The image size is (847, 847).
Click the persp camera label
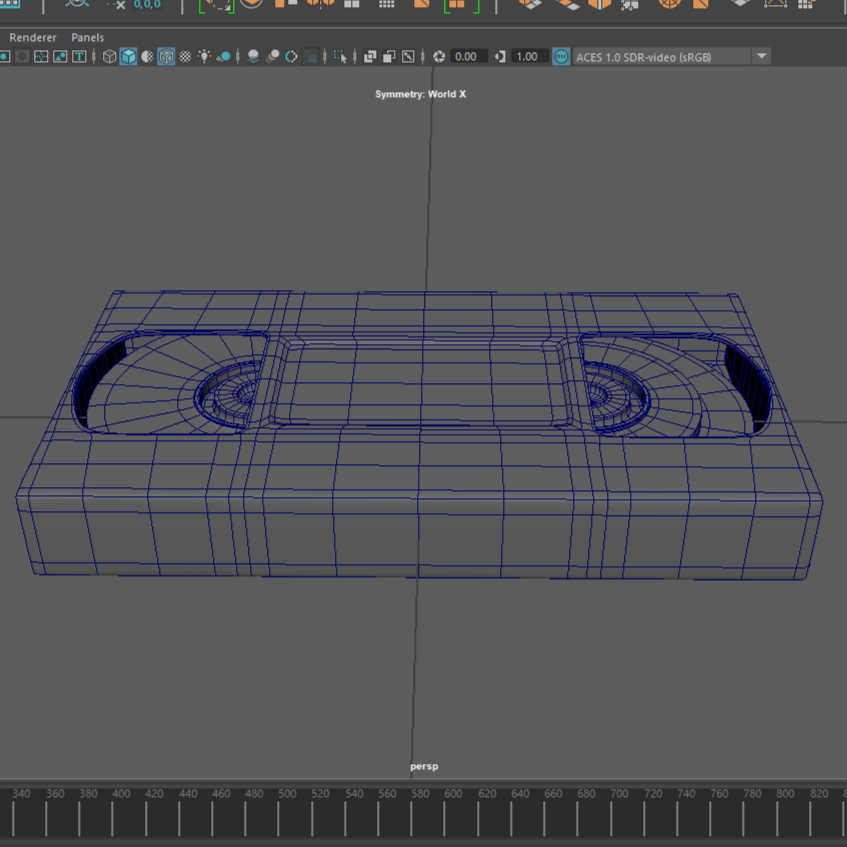[424, 766]
